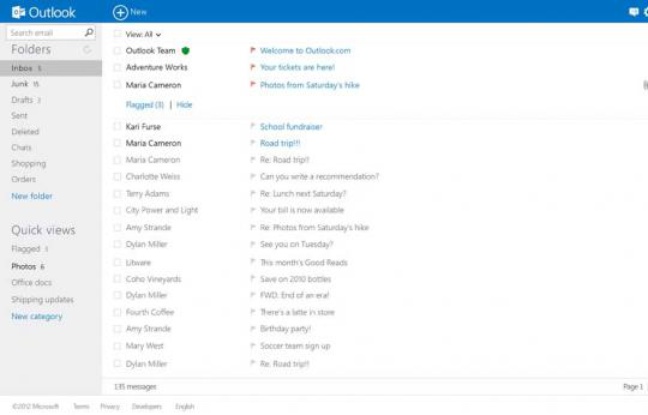Viewport: 648px width, 415px height.
Task: Flag the Soccer team sign up message
Action: tap(253, 346)
